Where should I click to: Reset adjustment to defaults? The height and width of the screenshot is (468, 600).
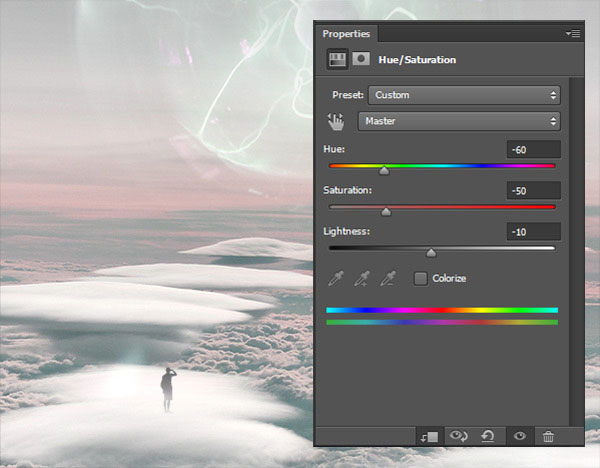click(488, 436)
